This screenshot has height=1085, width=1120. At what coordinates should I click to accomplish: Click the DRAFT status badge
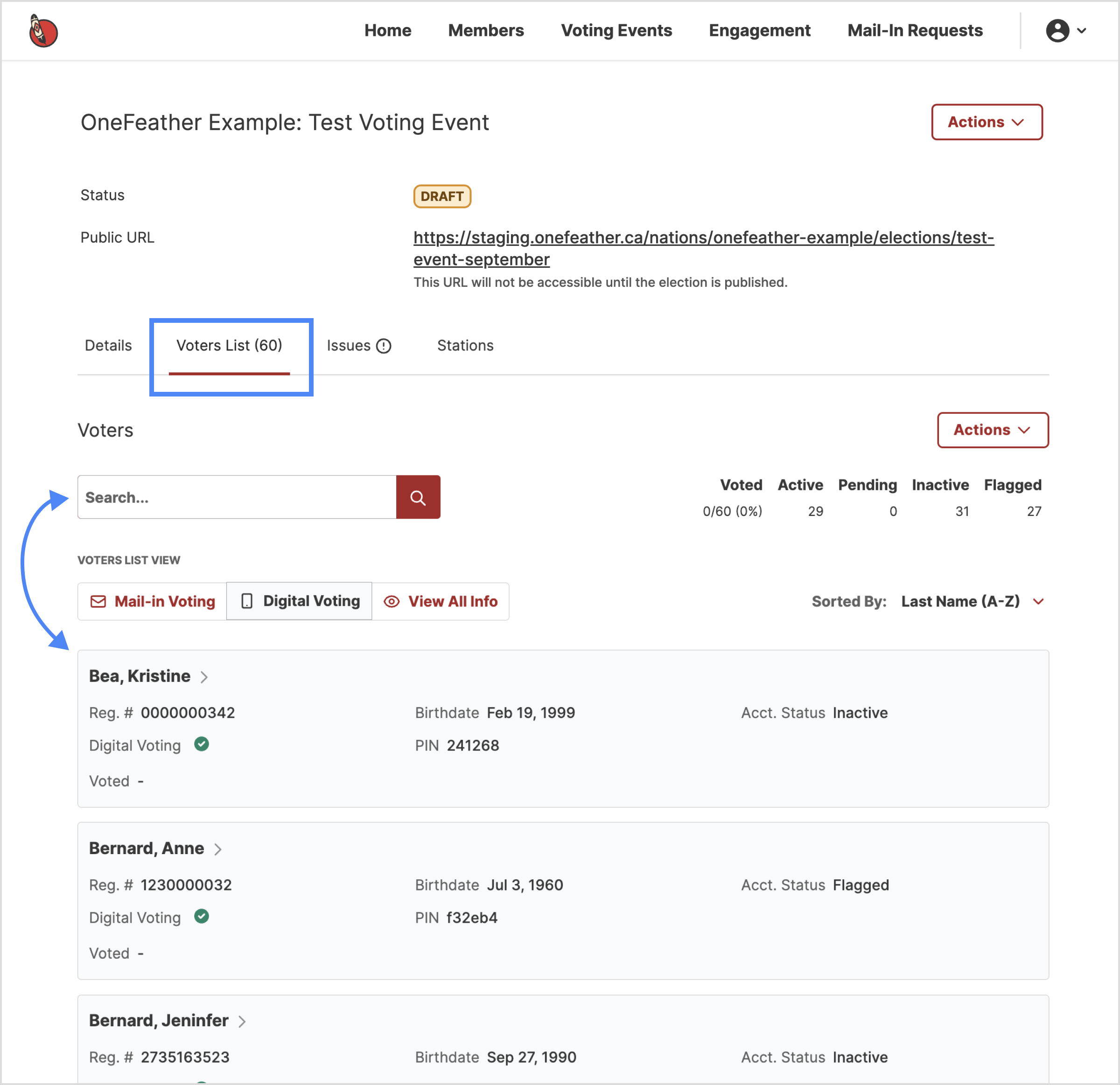point(442,196)
